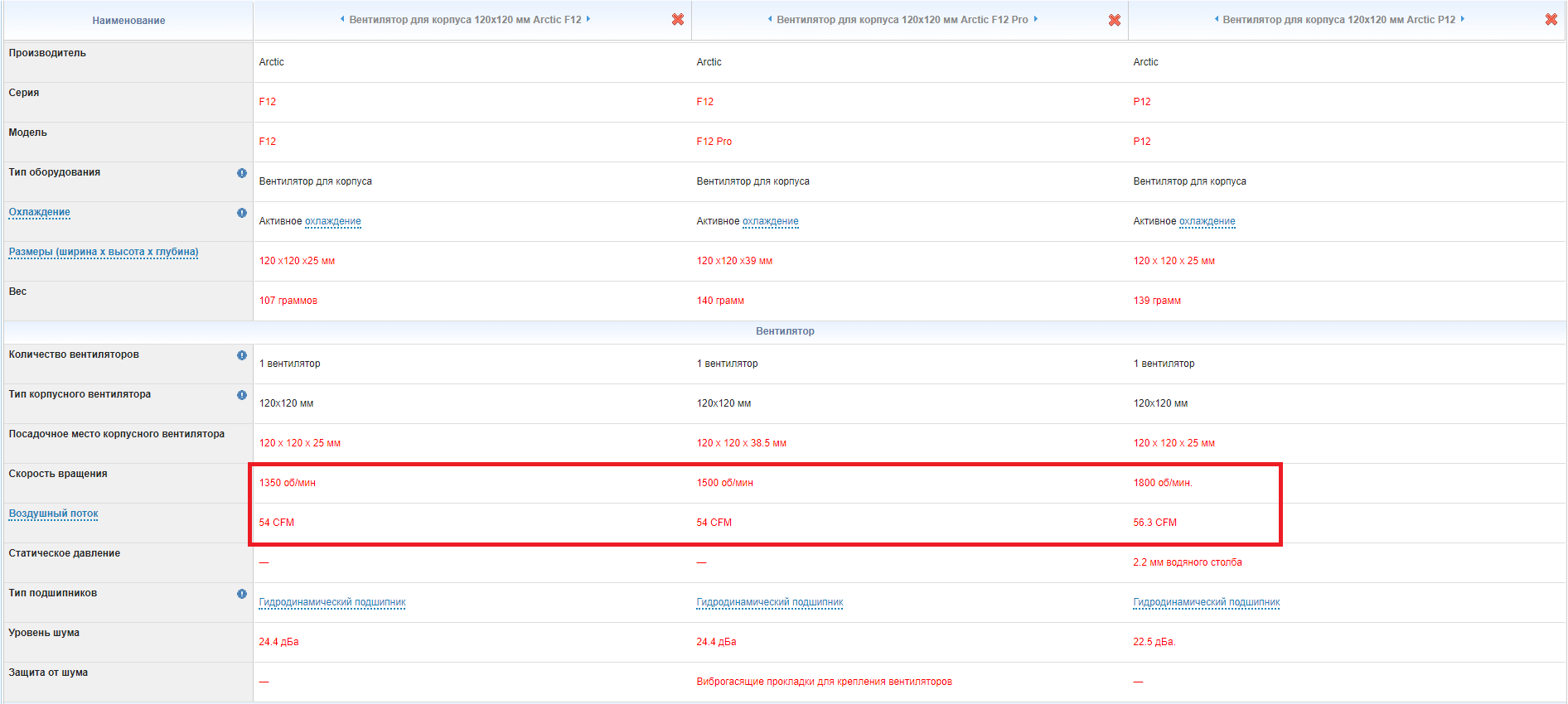The image size is (1568, 704).
Task: Select weight value 139 грамм
Action: pyautogui.click(x=1157, y=301)
